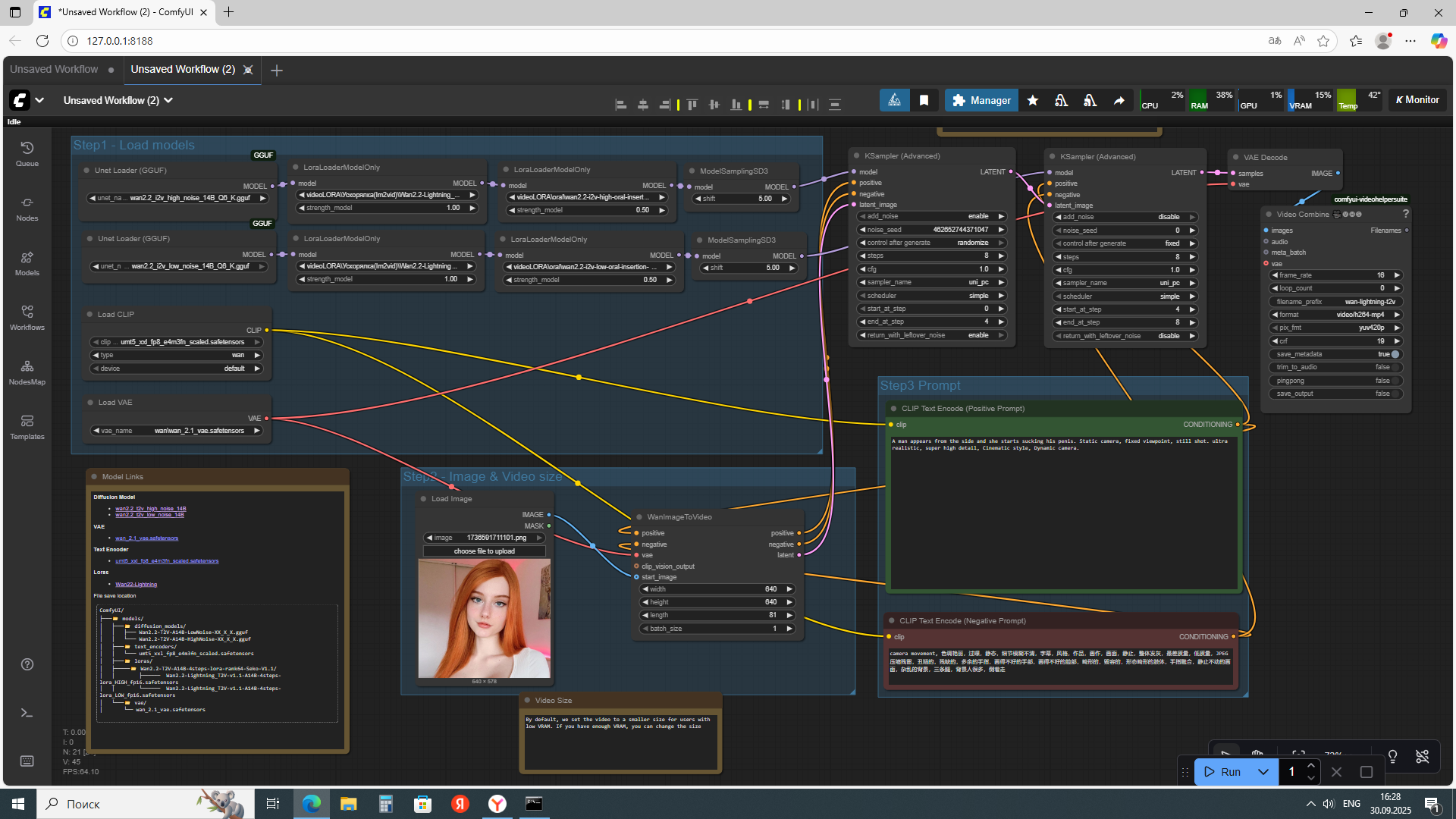Switch to the first Unsaved Workflow tab
The width and height of the screenshot is (1456, 819).
pyautogui.click(x=54, y=69)
